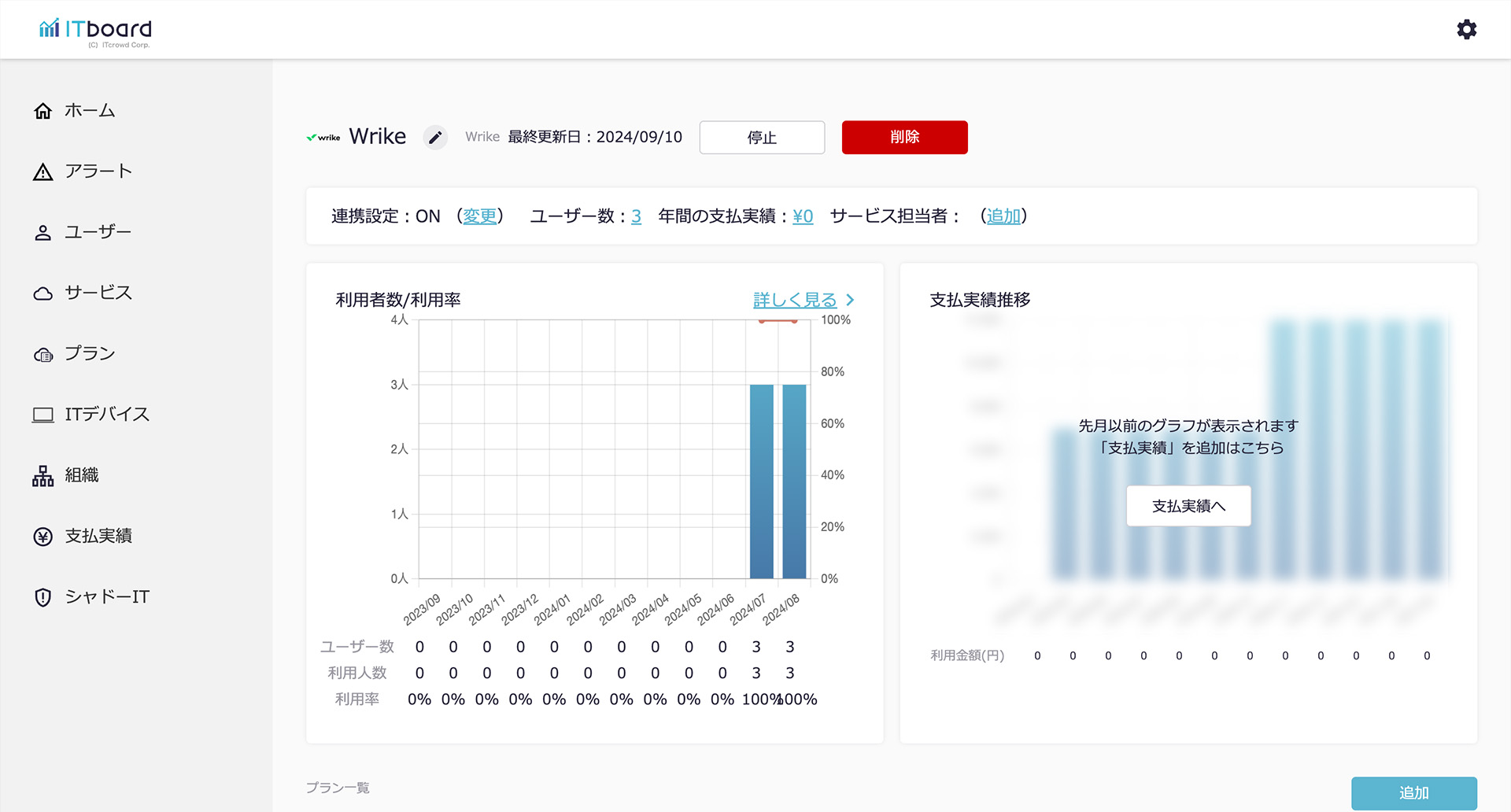Expand 詳しく見る chevron arrow on usage chart
1511x812 pixels.
[x=850, y=300]
